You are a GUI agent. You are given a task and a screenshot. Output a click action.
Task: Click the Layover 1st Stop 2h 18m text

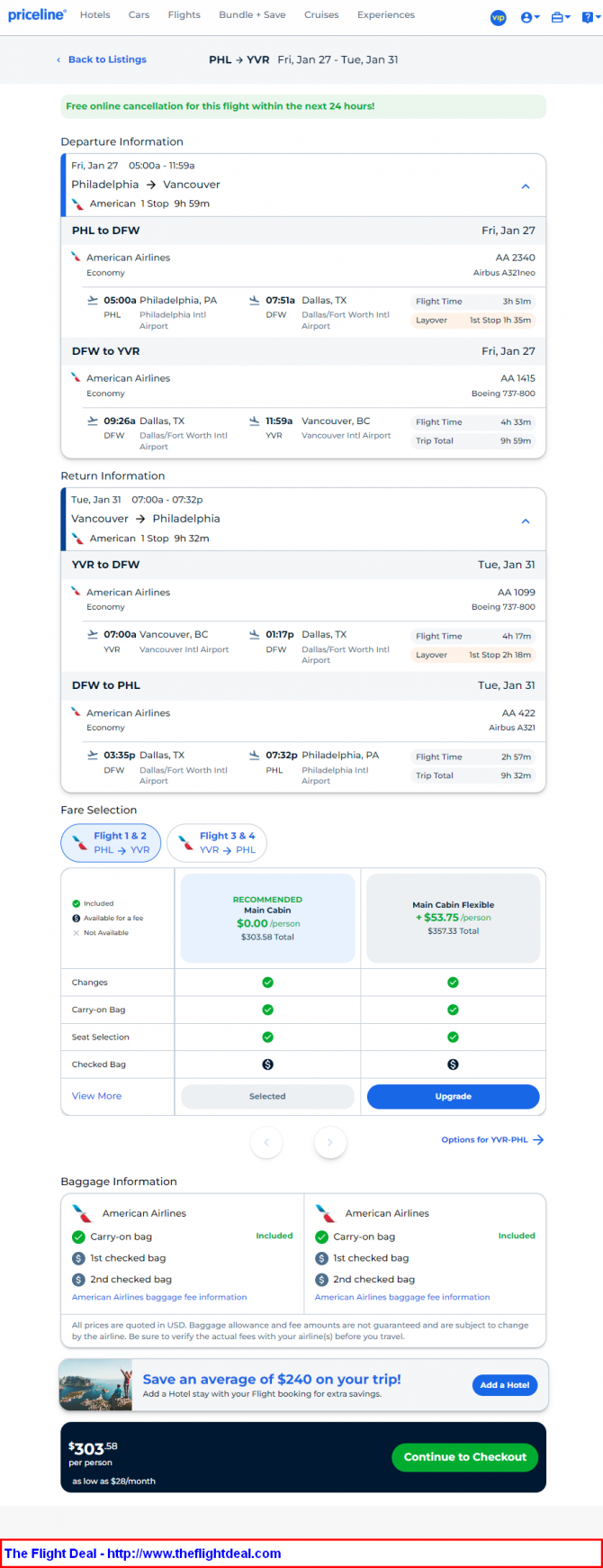pyautogui.click(x=473, y=655)
